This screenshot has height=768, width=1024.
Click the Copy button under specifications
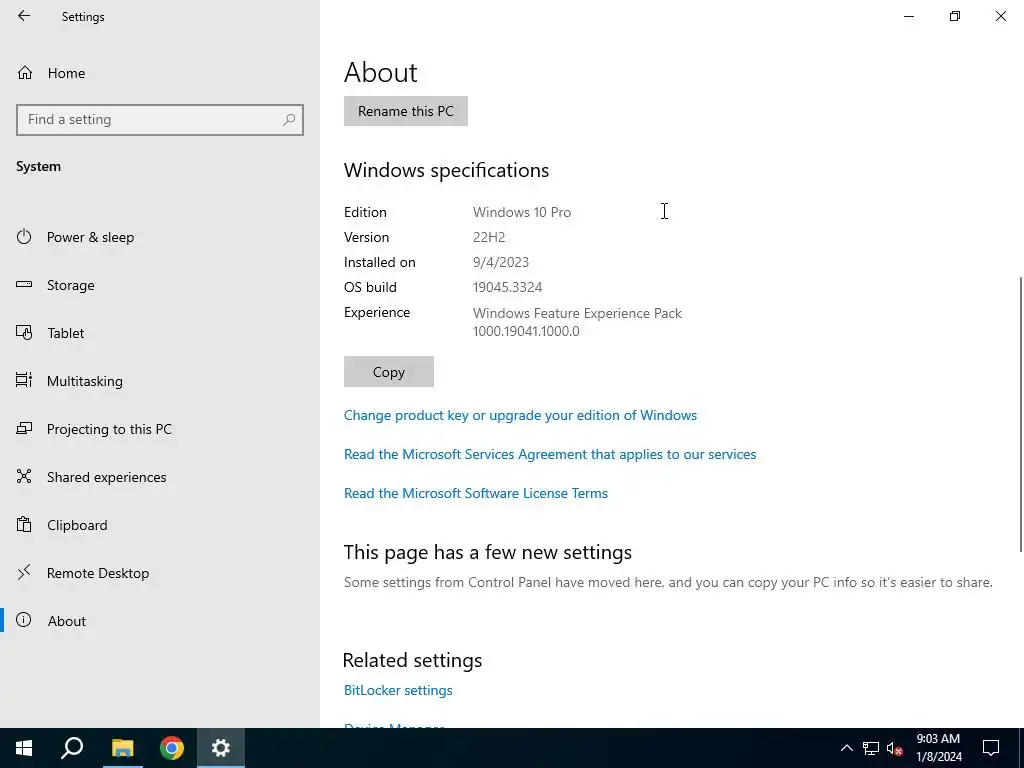click(x=389, y=372)
